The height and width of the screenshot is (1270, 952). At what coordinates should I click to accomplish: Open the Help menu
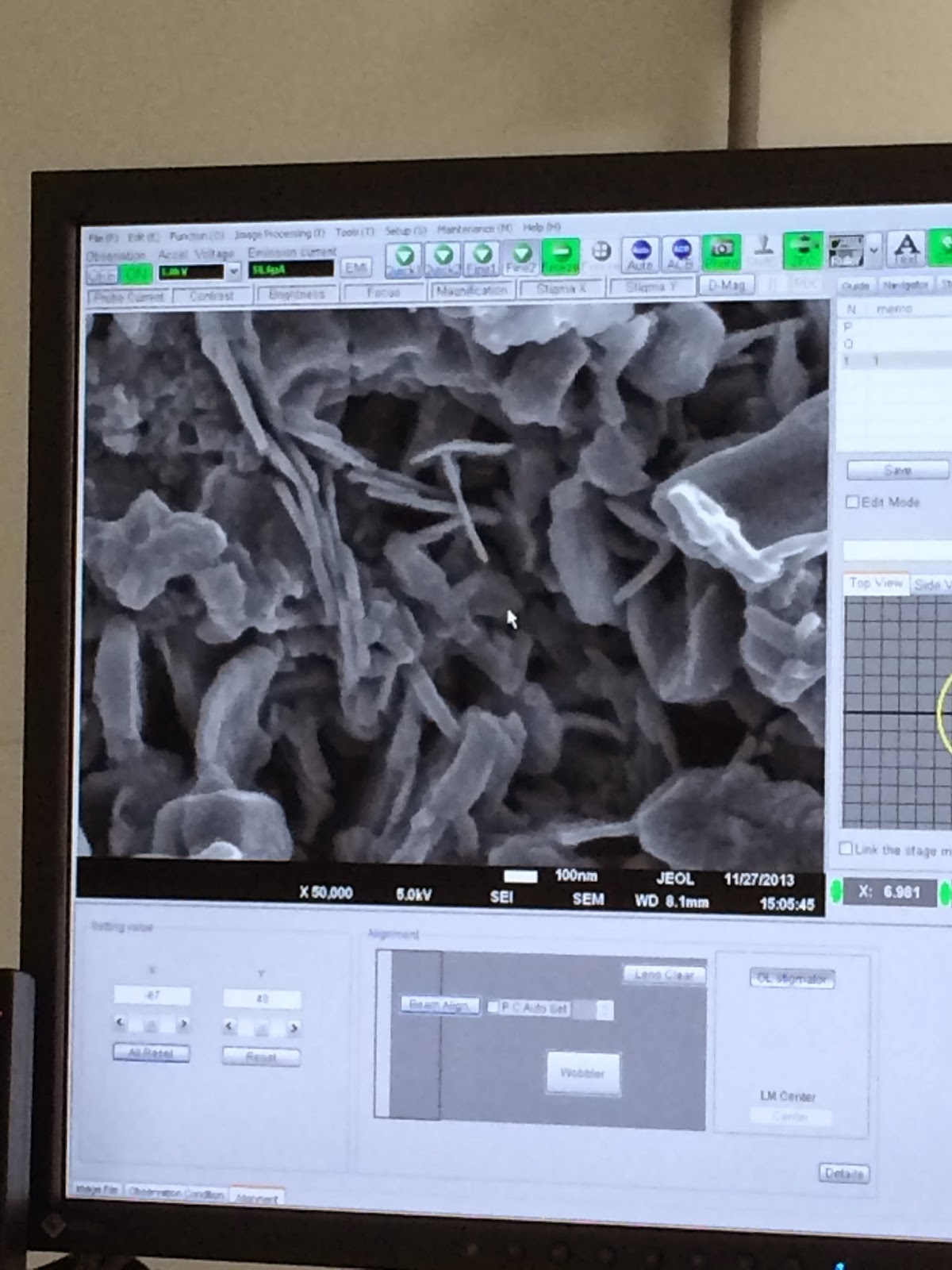click(x=542, y=227)
